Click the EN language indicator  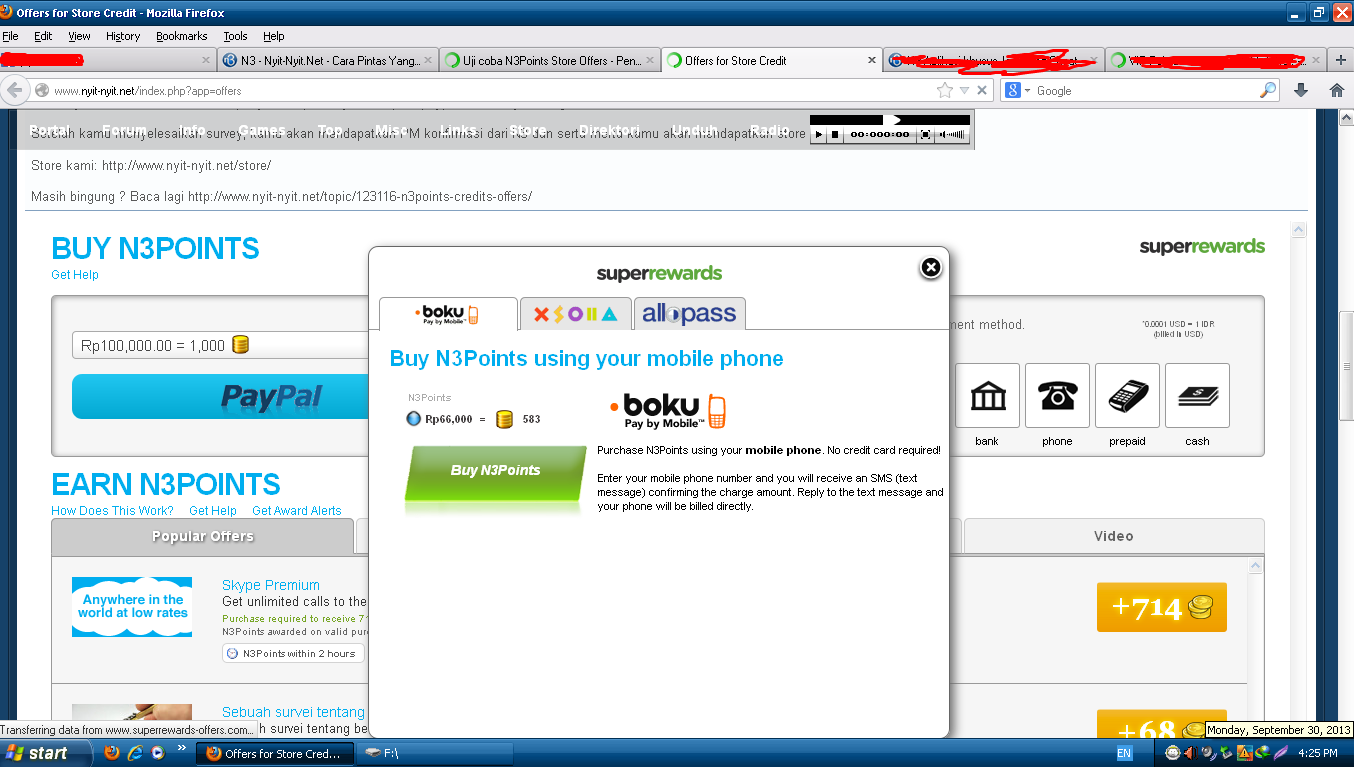[x=1124, y=753]
